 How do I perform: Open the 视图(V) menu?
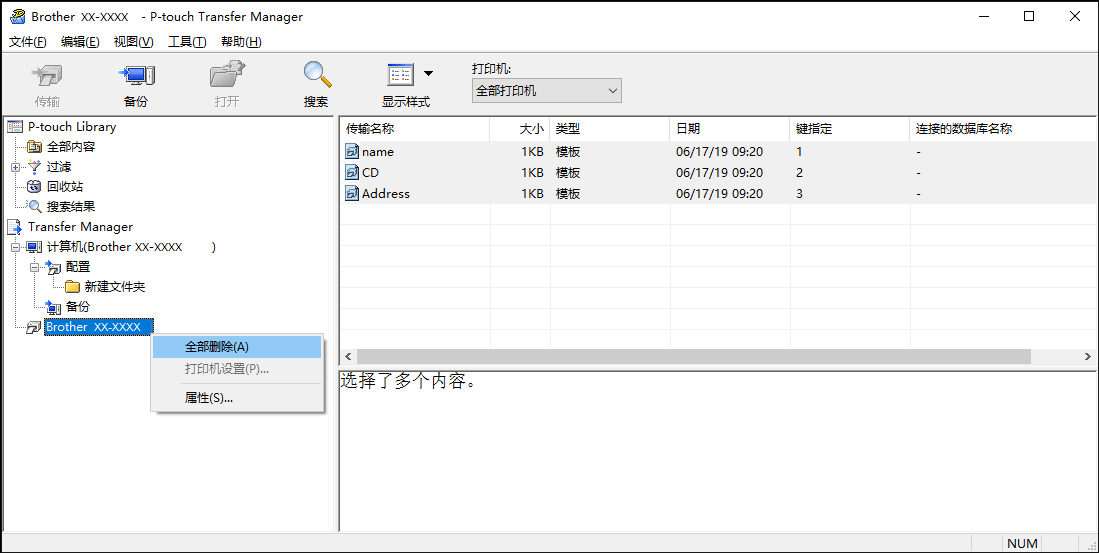133,42
